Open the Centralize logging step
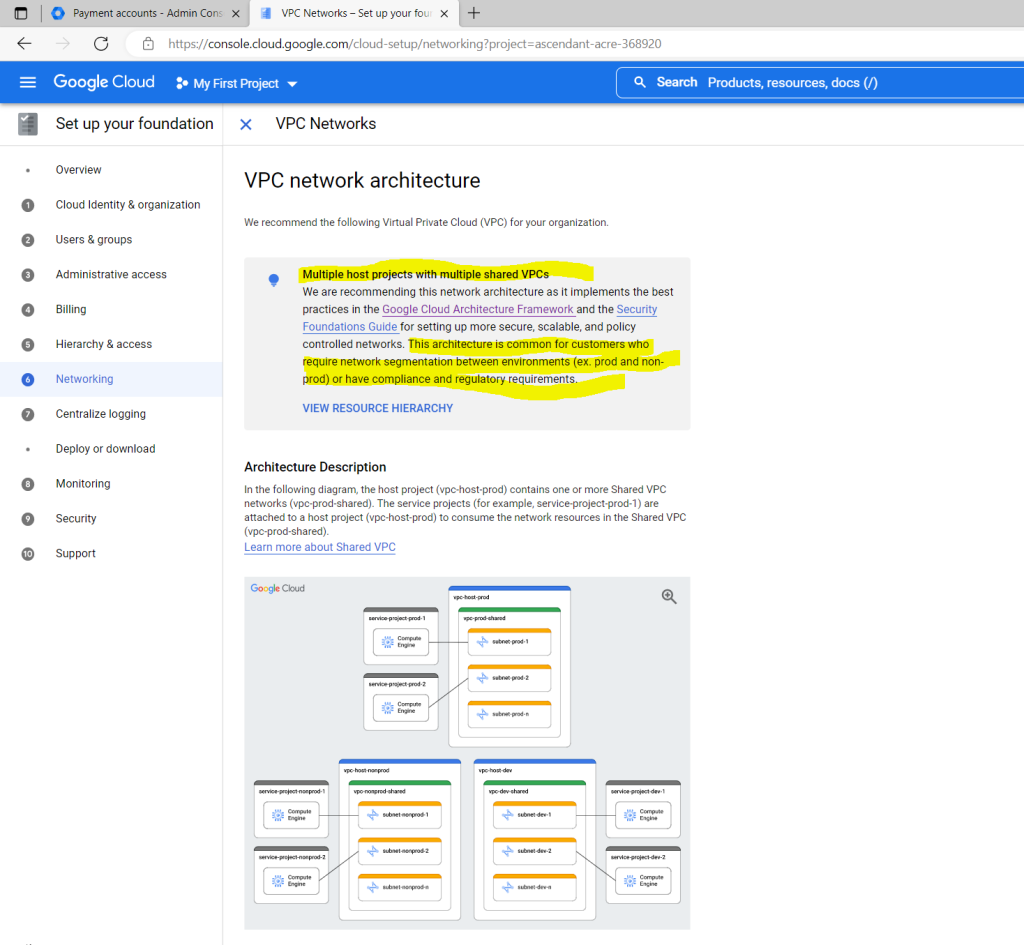1024x945 pixels. 101,414
